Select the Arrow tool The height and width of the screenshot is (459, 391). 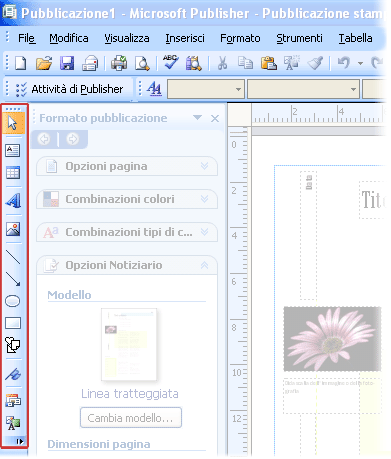13,279
